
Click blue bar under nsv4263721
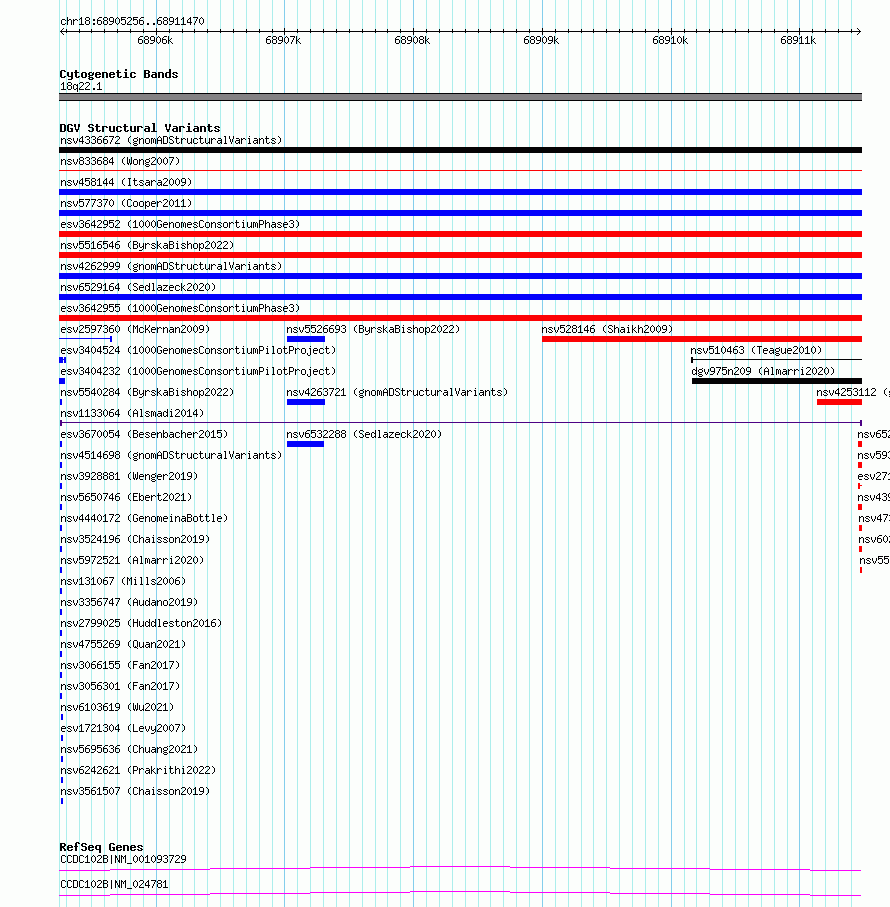click(x=305, y=402)
